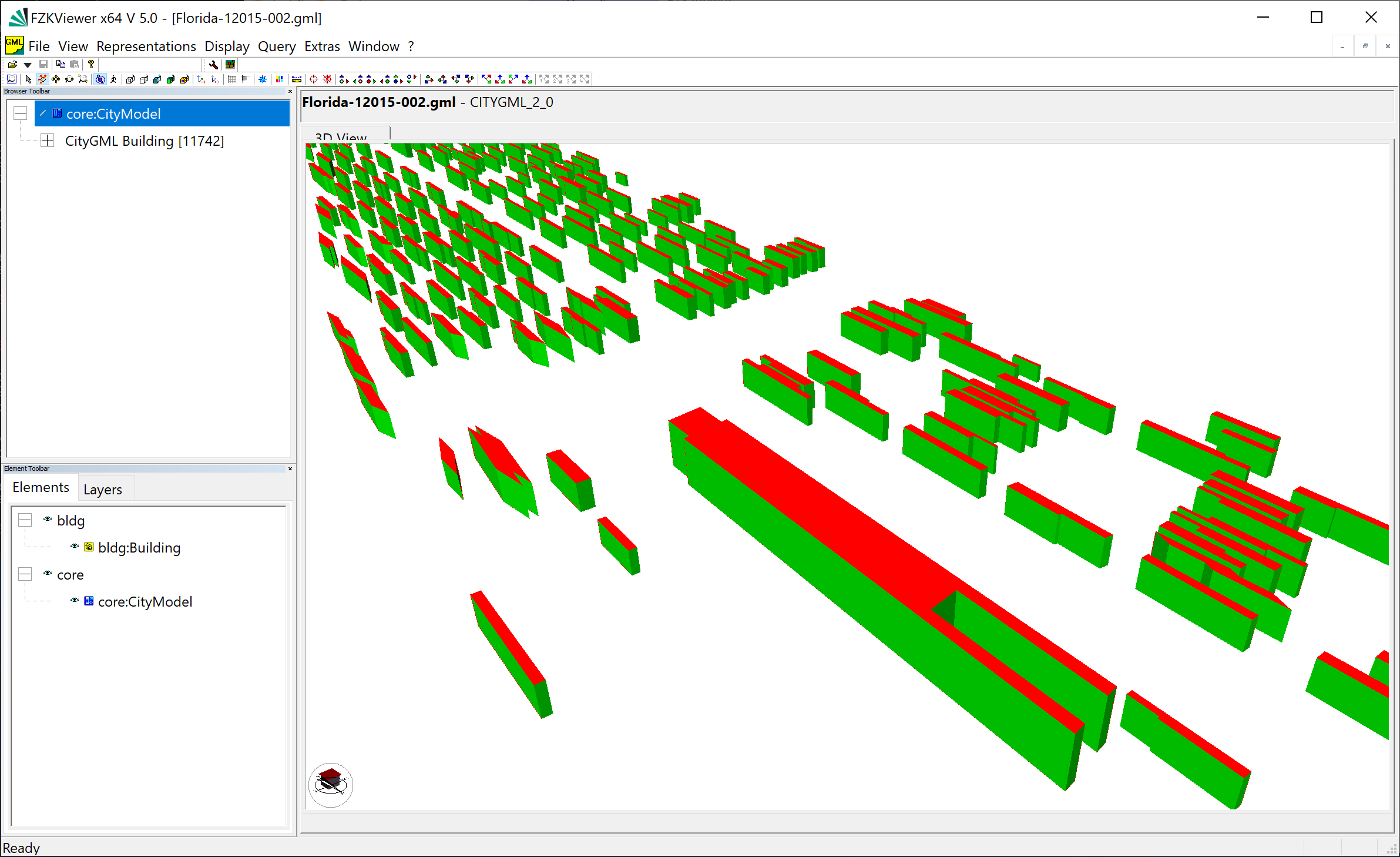Screen dimensions: 1400x857
Task: Open the settings wrench tool
Action: tap(213, 64)
